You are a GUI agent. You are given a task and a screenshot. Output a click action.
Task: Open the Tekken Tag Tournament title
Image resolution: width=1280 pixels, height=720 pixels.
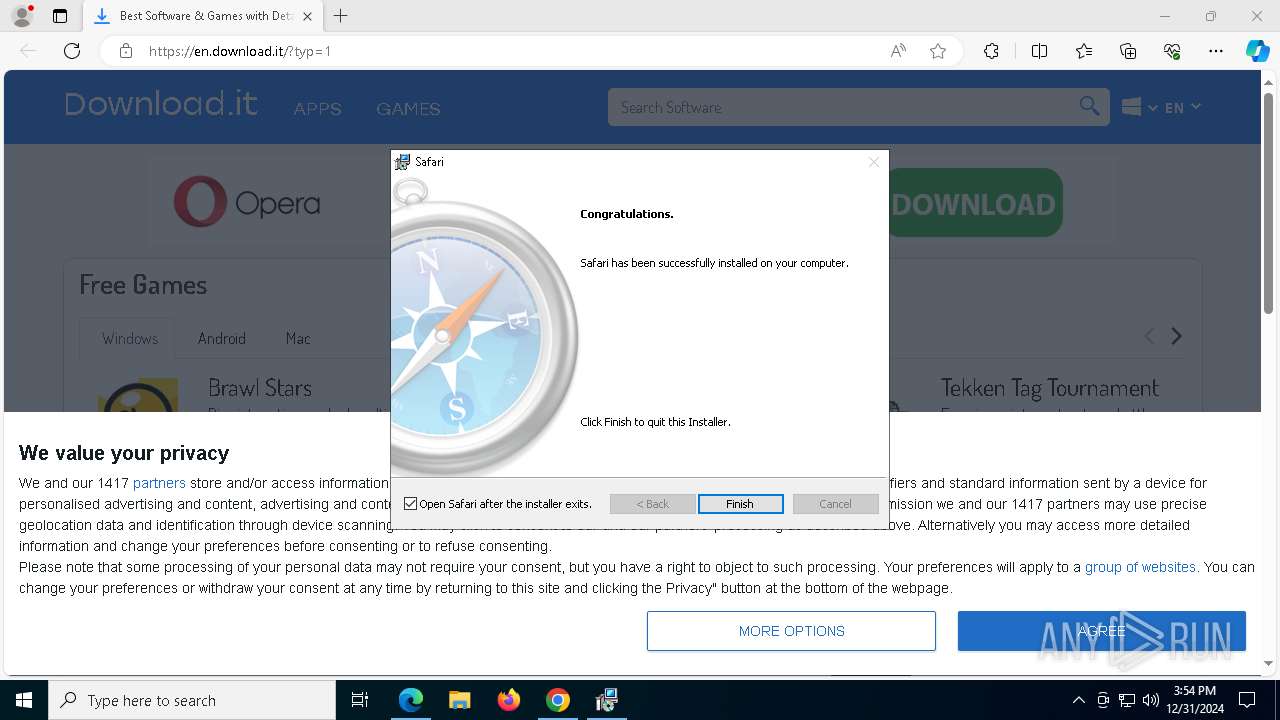(1049, 388)
